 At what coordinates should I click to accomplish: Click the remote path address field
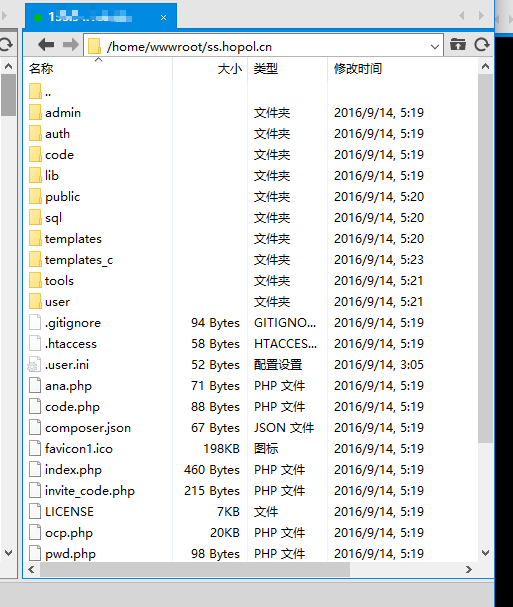tap(263, 46)
